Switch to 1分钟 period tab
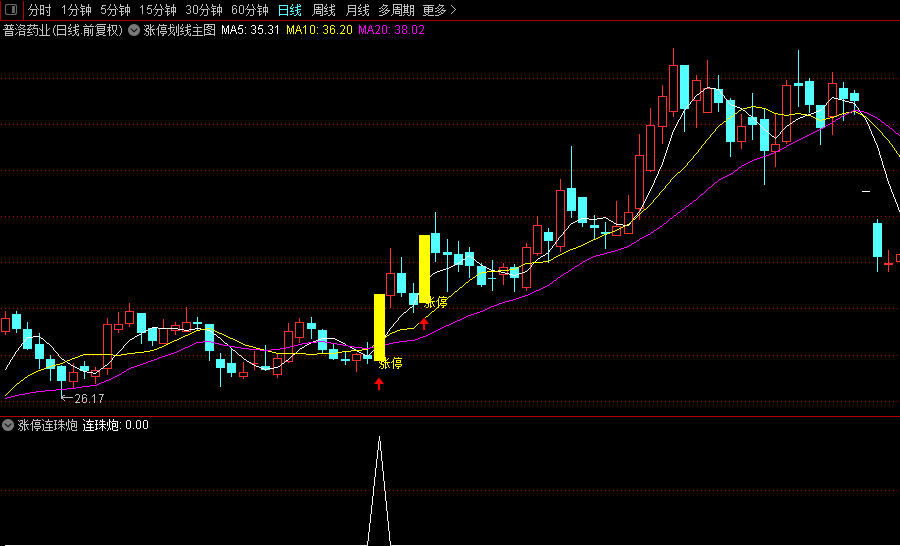The height and width of the screenshot is (546, 900). click(76, 10)
